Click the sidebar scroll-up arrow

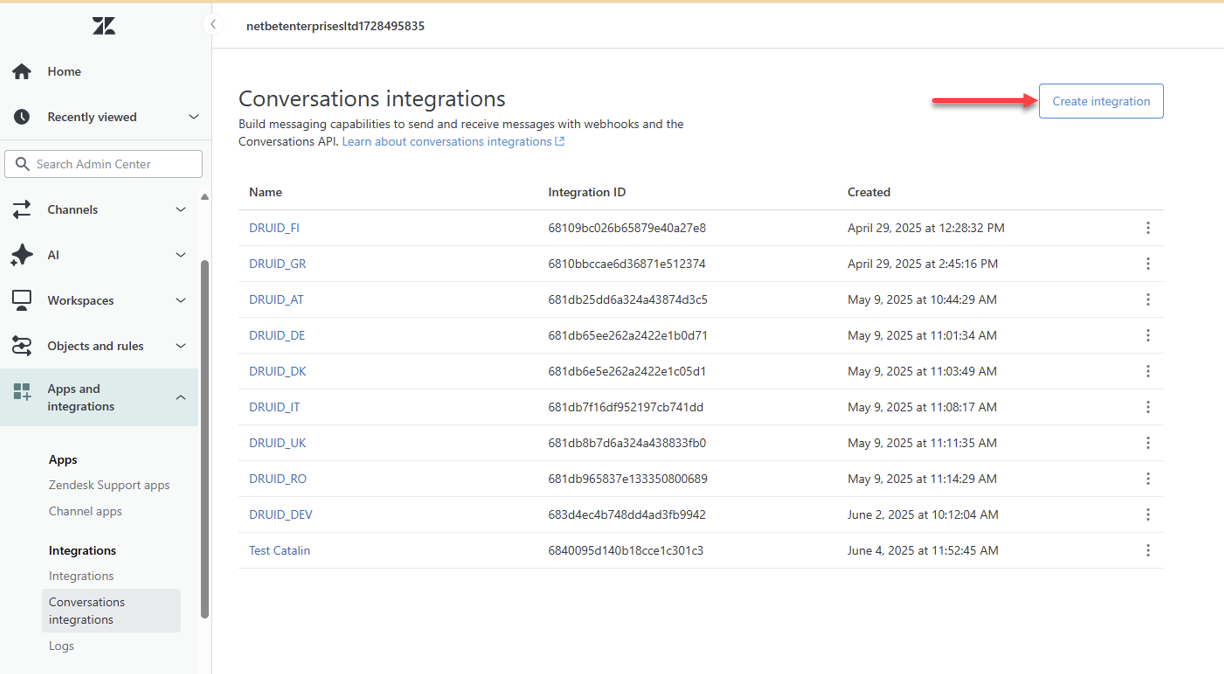pyautogui.click(x=205, y=197)
